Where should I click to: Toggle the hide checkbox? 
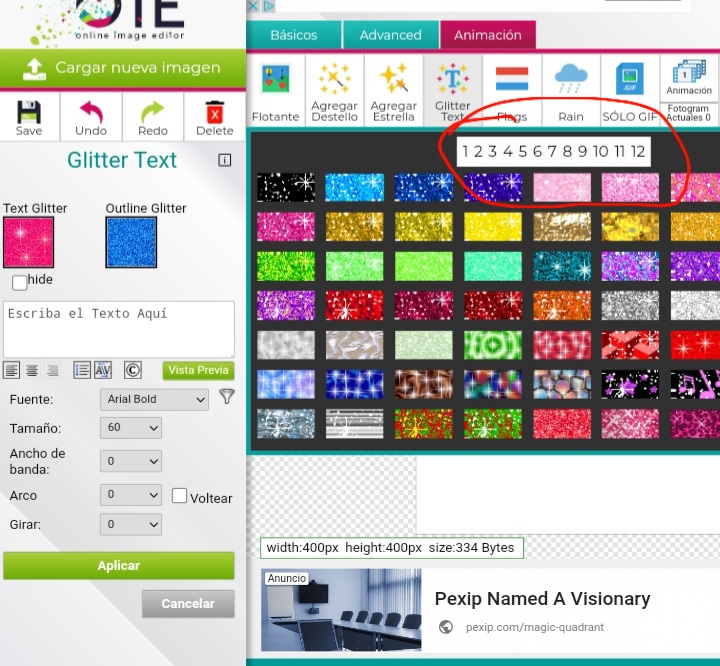click(19, 282)
